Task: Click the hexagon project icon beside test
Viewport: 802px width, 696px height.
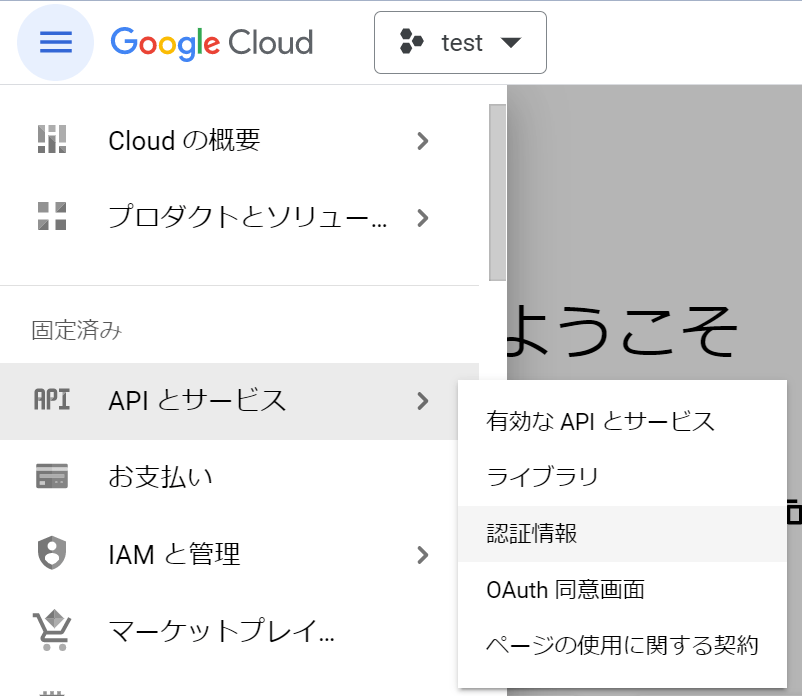Action: [x=411, y=42]
